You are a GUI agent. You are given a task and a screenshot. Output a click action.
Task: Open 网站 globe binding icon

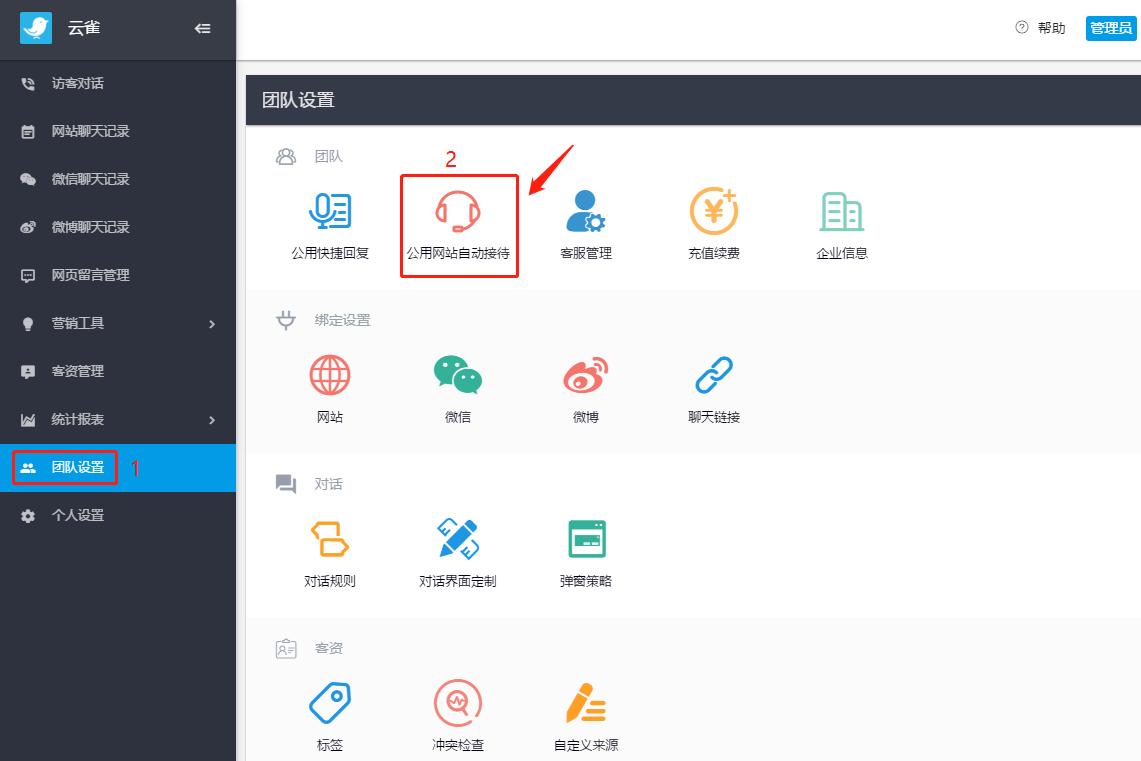330,375
